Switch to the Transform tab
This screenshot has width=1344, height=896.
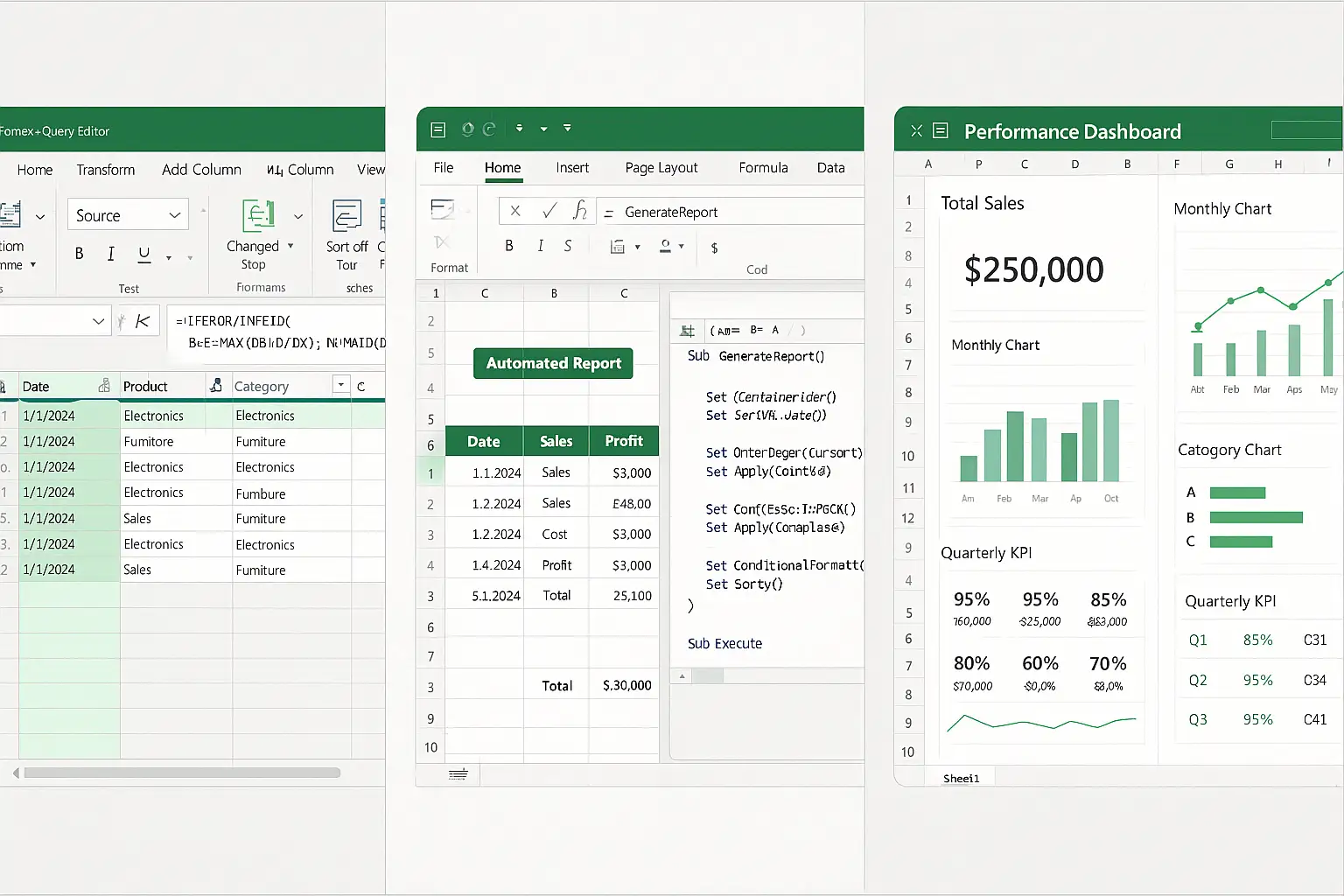(105, 170)
